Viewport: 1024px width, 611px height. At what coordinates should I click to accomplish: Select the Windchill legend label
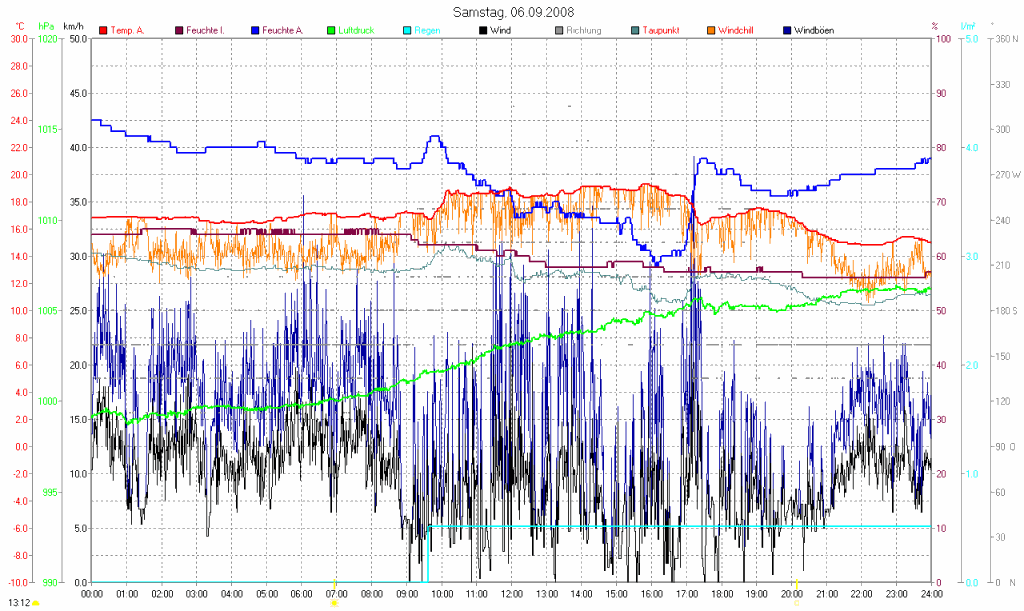pos(738,31)
